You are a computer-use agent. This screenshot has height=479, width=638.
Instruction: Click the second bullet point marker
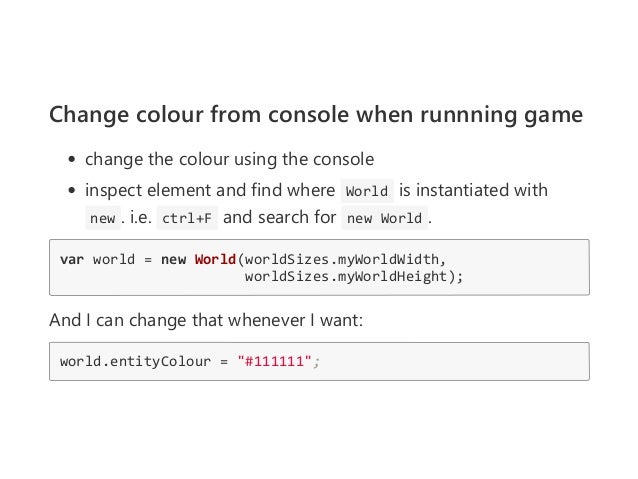tap(72, 190)
